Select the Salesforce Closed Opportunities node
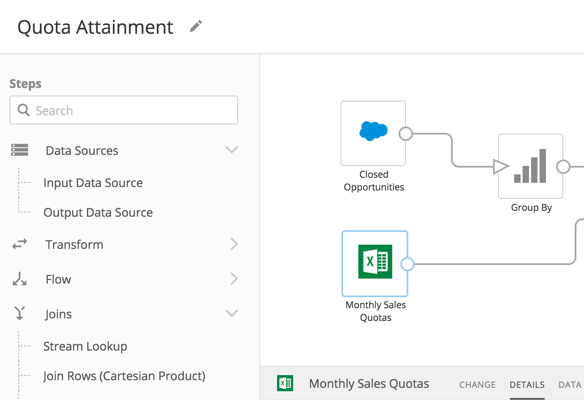 click(x=373, y=133)
